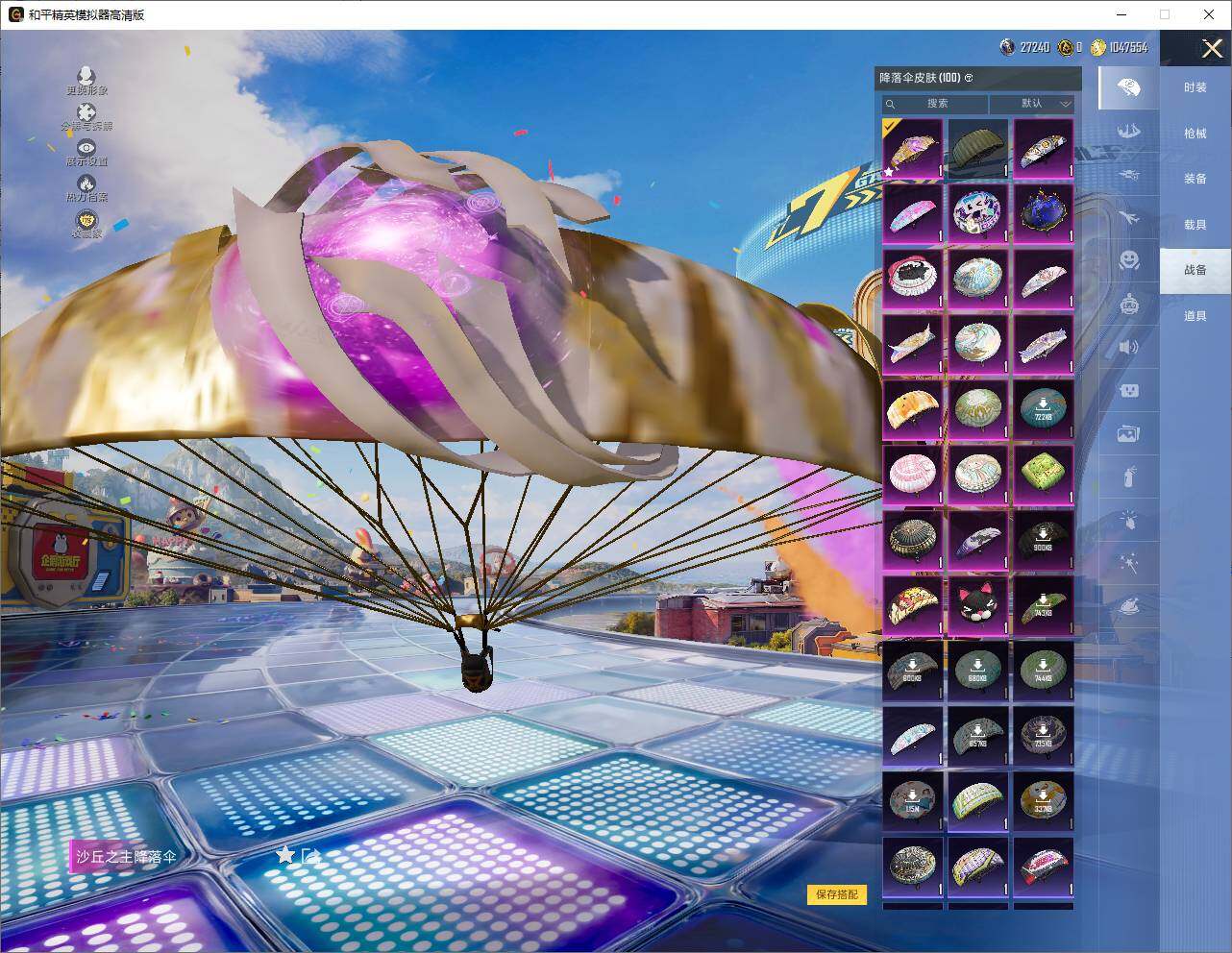Open the 热力档案 flame icon

pyautogui.click(x=86, y=183)
